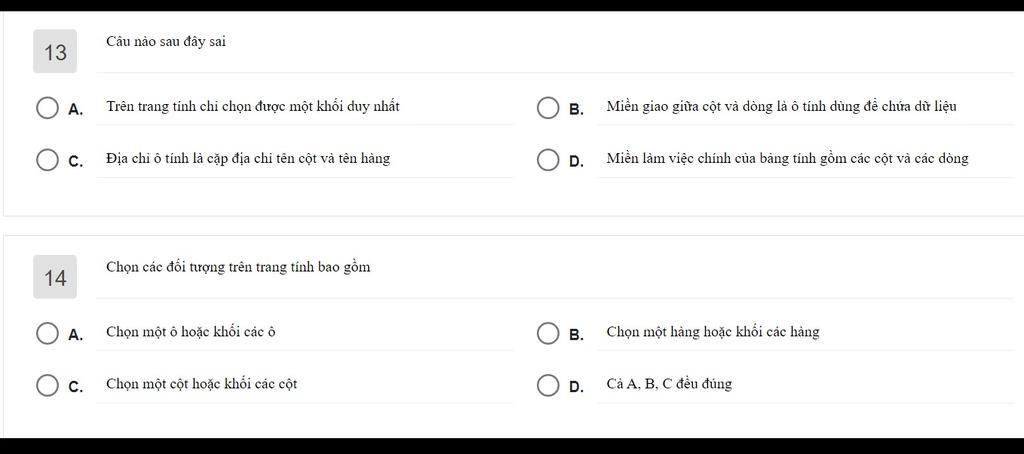
Task: Click question text "Câu nào sau đây sai"
Action: pos(166,41)
